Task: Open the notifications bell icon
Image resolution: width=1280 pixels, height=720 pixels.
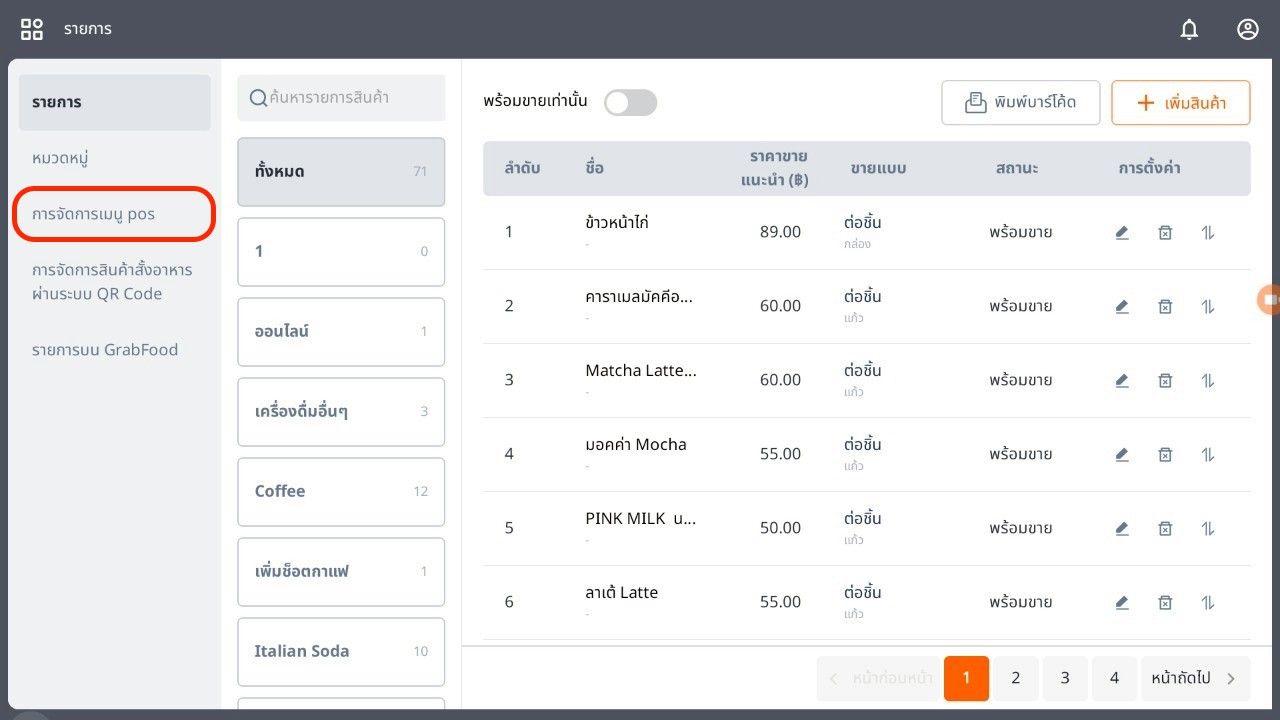Action: click(x=1189, y=30)
